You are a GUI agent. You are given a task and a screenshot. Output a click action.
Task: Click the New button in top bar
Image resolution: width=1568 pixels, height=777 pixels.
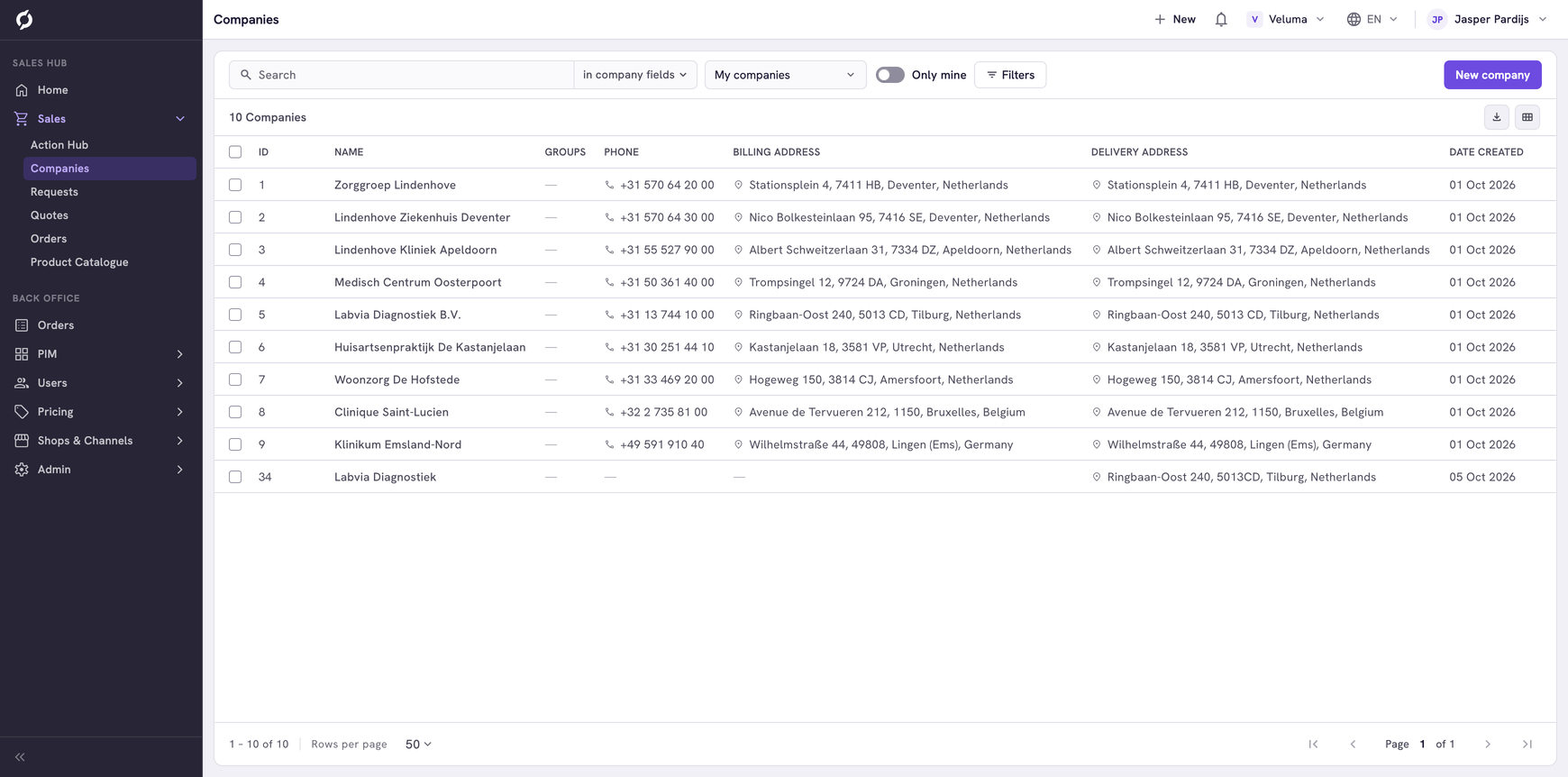click(x=1175, y=19)
